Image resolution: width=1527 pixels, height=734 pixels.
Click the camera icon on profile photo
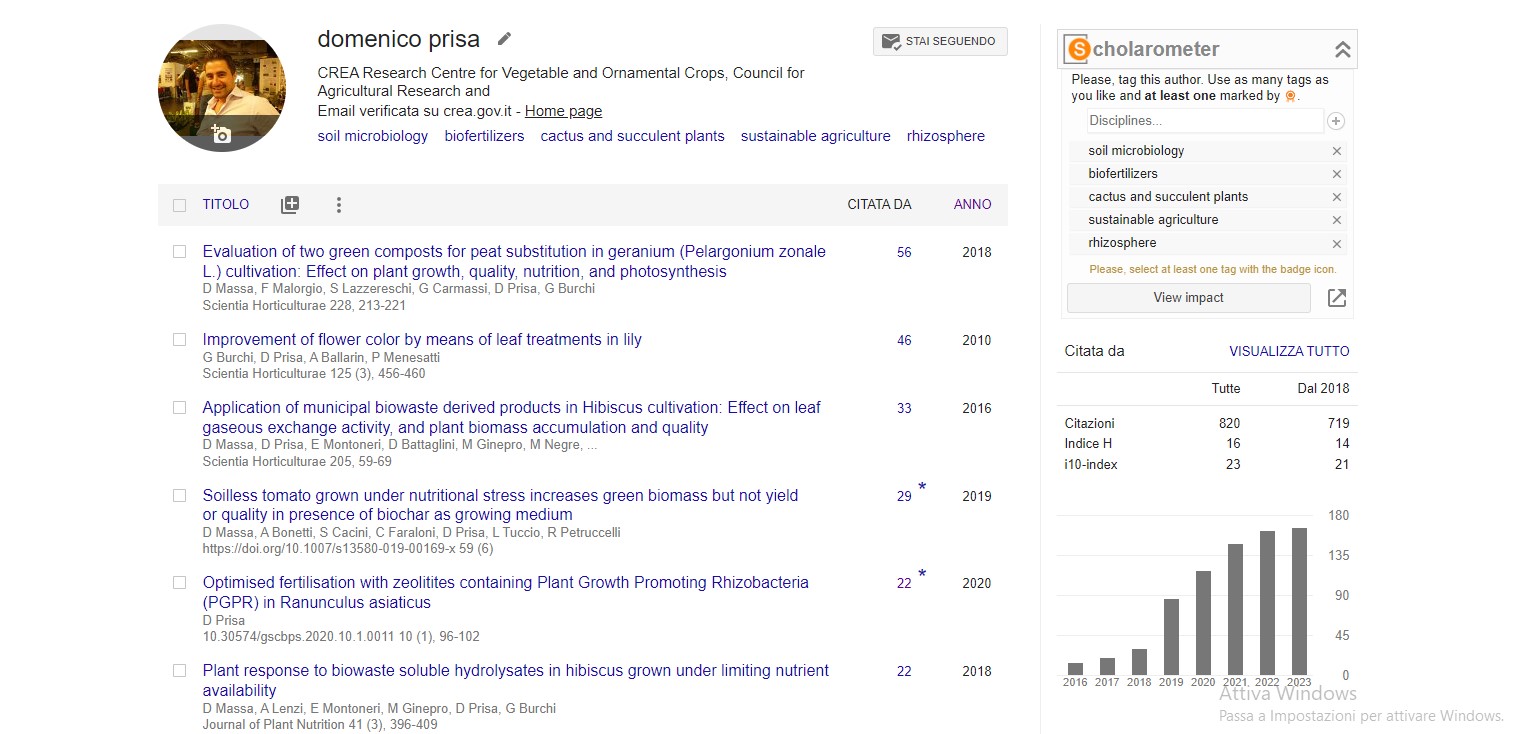[222, 134]
